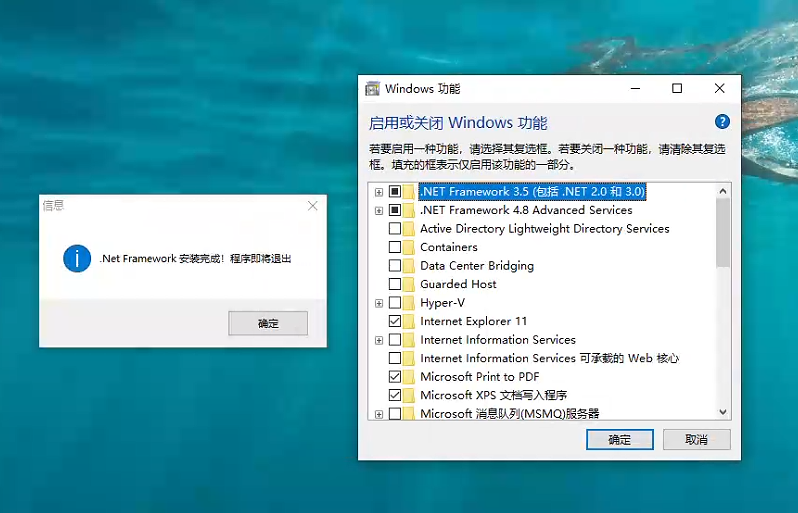Click the blue help question mark icon

click(722, 122)
